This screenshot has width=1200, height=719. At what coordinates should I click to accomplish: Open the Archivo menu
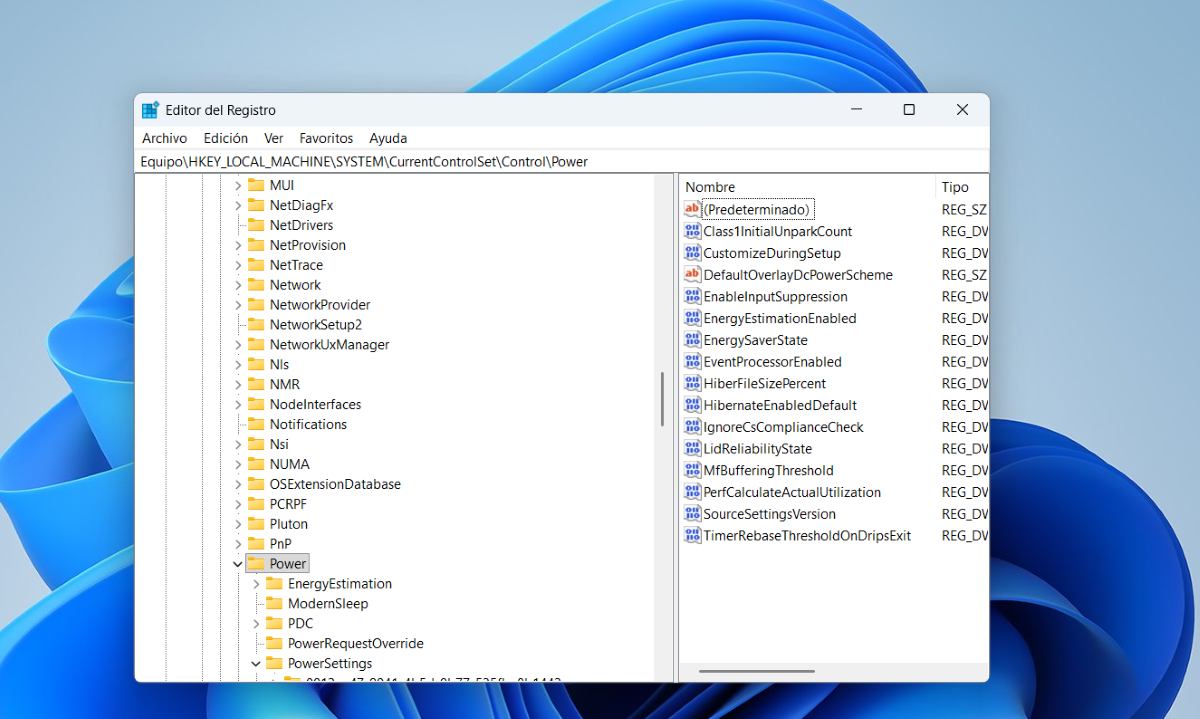(x=164, y=138)
